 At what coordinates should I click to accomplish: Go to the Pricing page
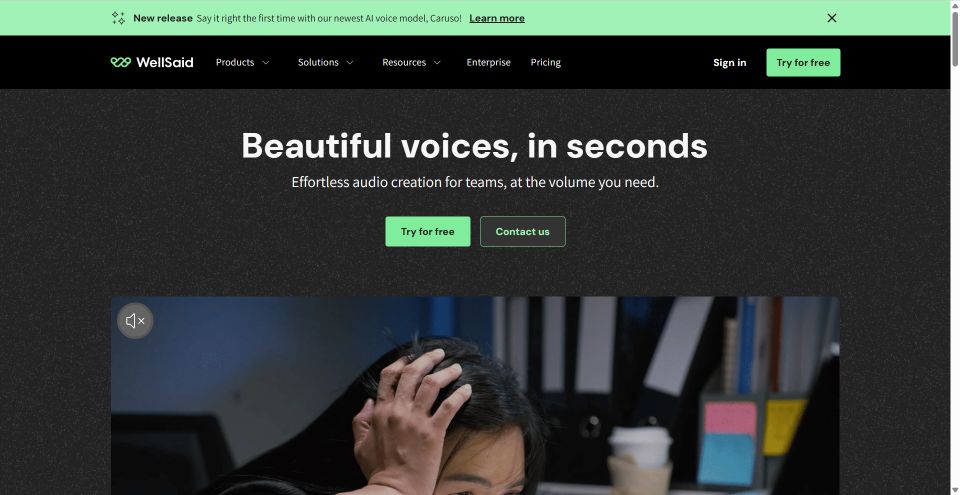546,62
